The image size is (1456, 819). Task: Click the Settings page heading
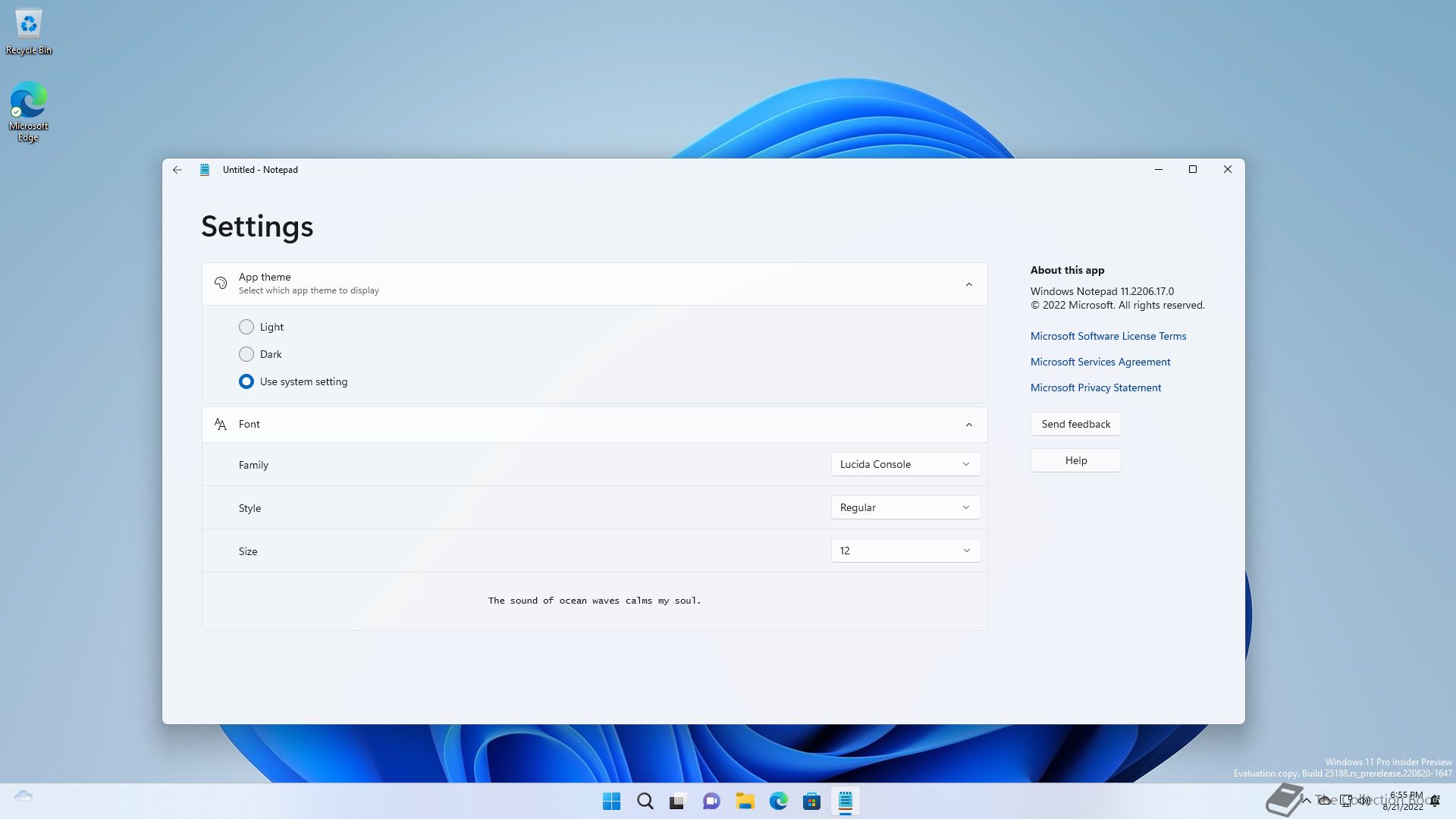click(257, 227)
